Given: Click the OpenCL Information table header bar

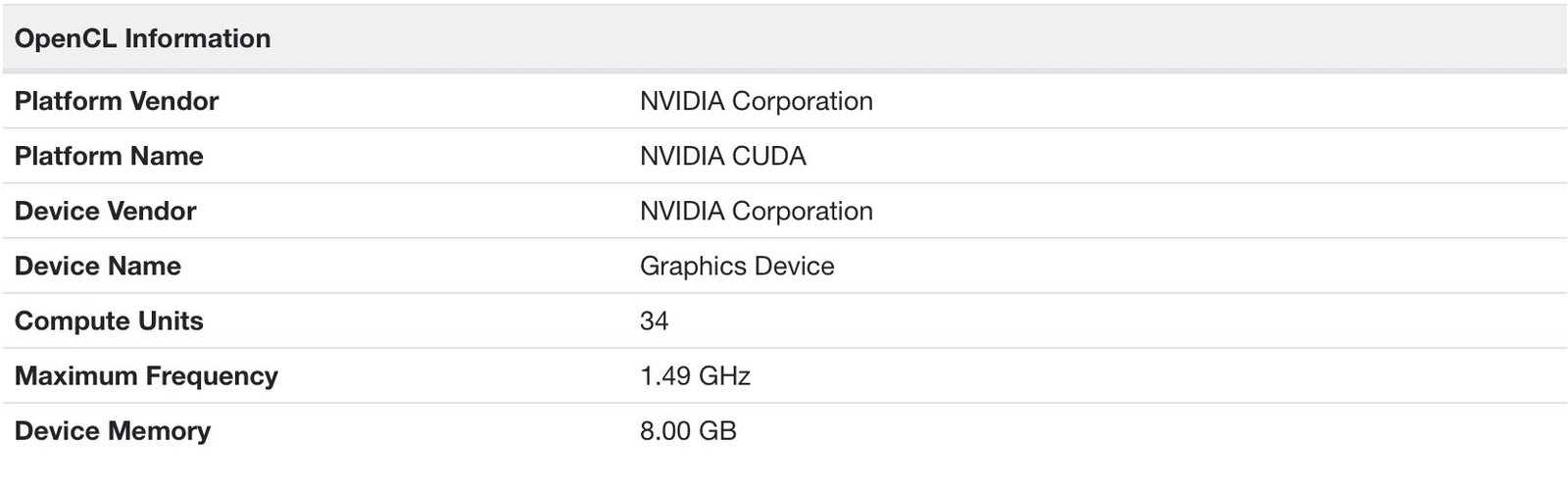Looking at the screenshot, I should pos(784,38).
